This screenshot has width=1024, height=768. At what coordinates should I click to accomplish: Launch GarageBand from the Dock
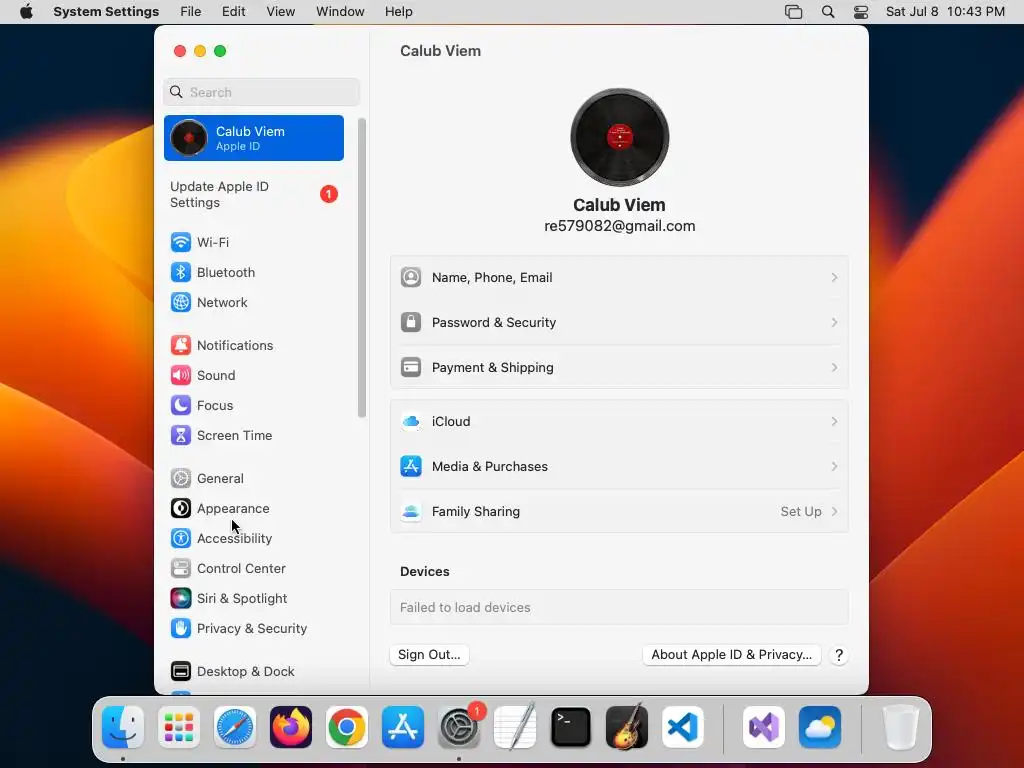tap(627, 727)
